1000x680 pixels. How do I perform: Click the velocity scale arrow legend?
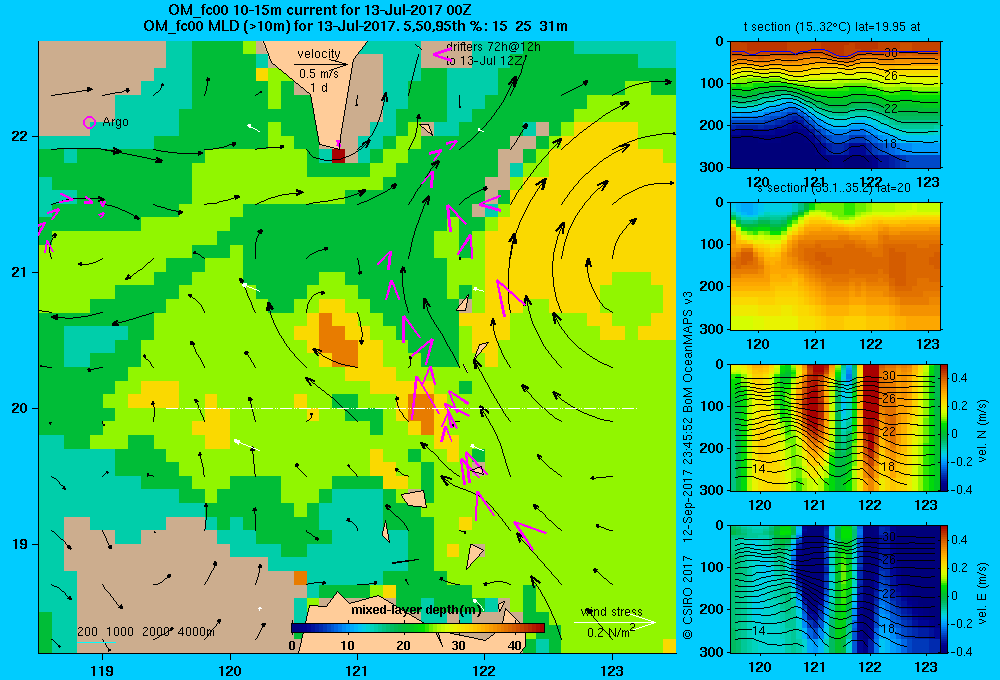tap(321, 64)
